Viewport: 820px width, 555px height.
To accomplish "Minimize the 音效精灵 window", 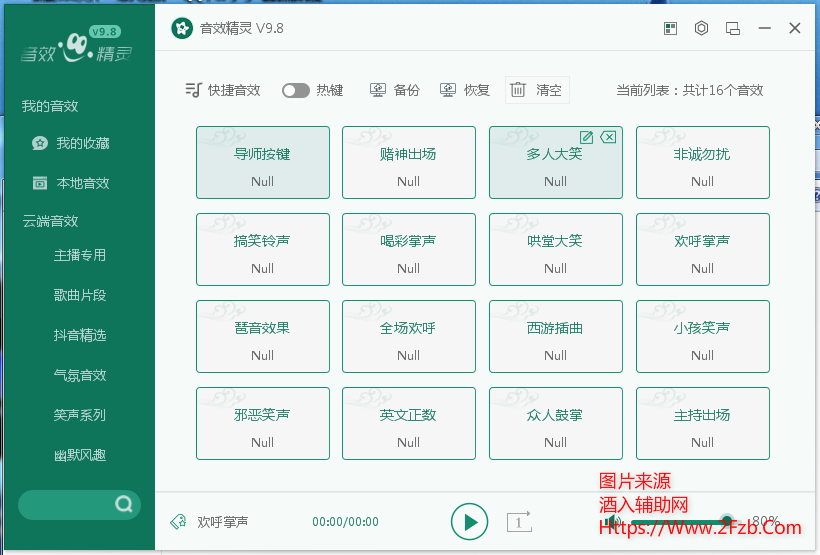I will [x=765, y=28].
